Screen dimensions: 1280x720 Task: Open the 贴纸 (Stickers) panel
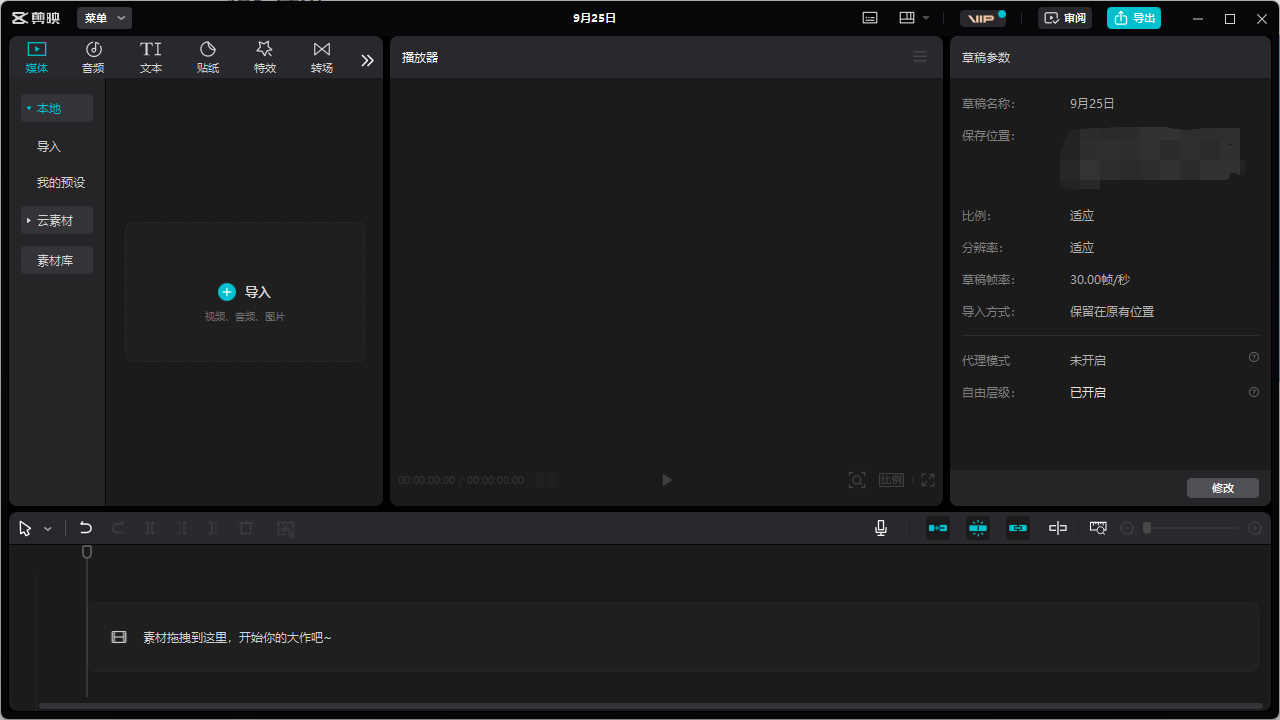pos(208,57)
